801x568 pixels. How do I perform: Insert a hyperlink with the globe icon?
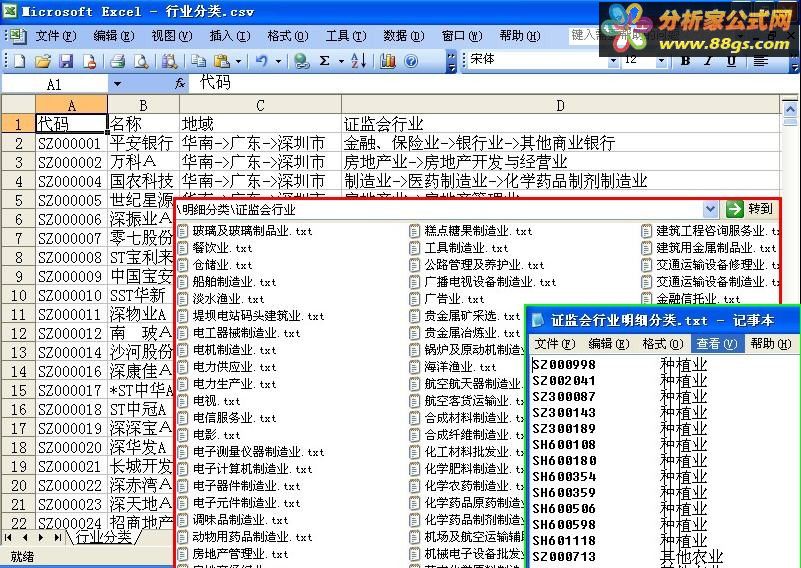[x=301, y=61]
